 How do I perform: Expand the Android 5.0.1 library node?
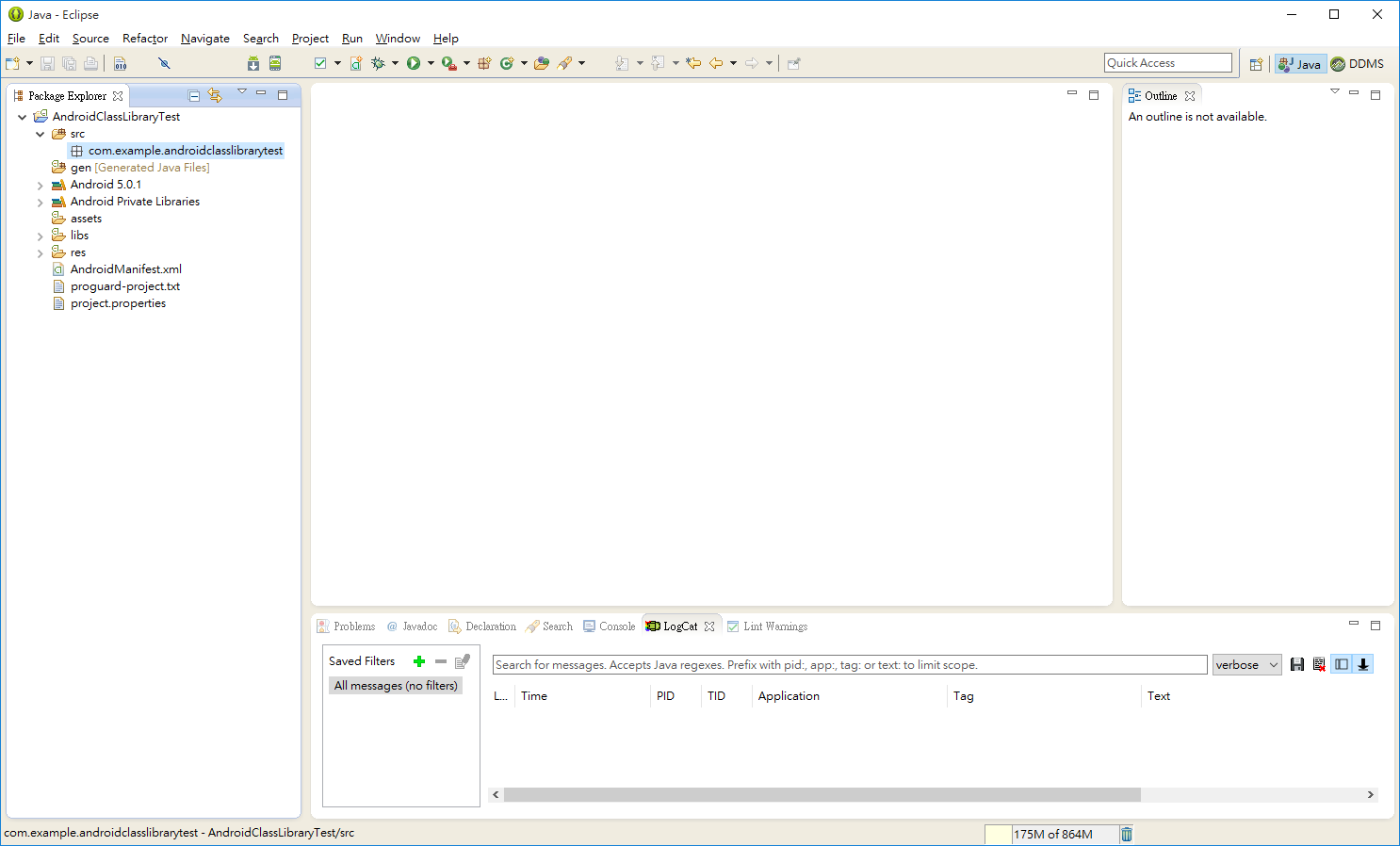pos(41,186)
